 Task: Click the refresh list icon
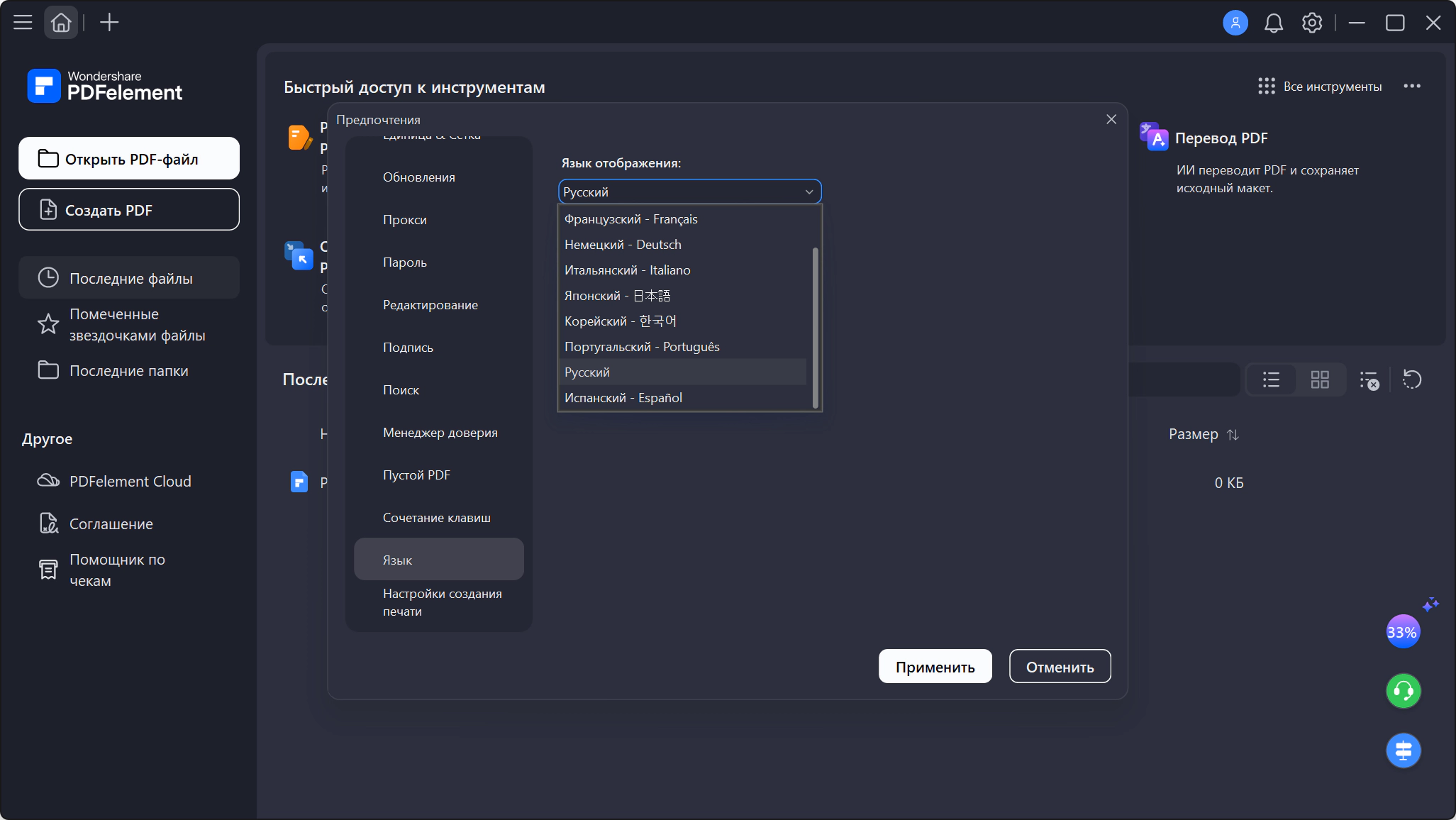1412,379
